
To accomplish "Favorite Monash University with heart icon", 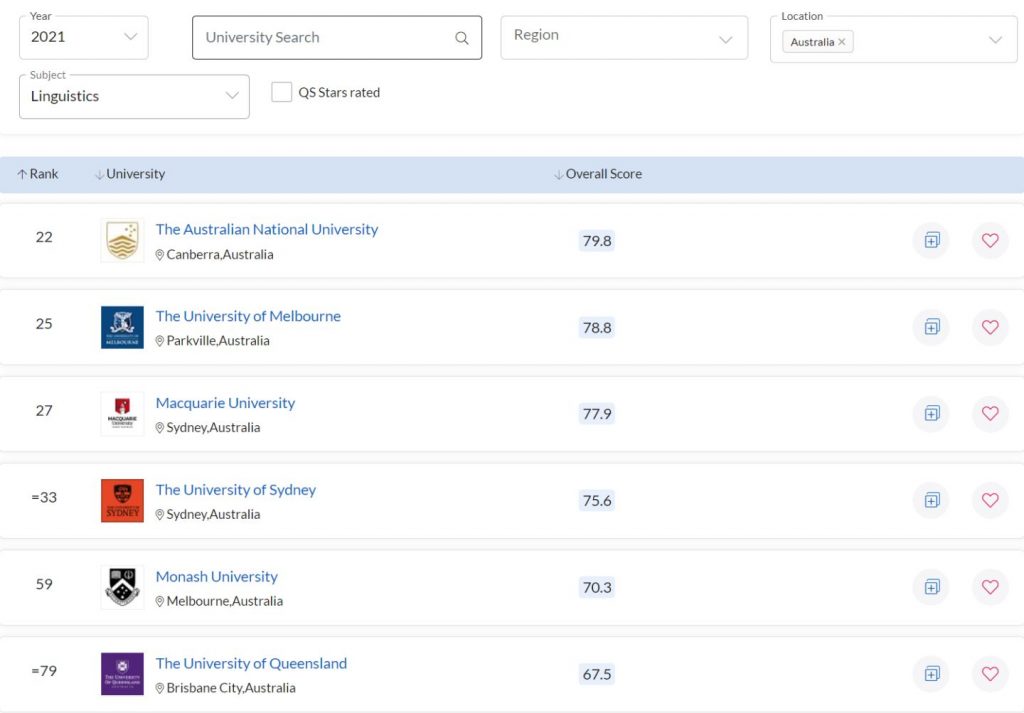I will pyautogui.click(x=990, y=587).
